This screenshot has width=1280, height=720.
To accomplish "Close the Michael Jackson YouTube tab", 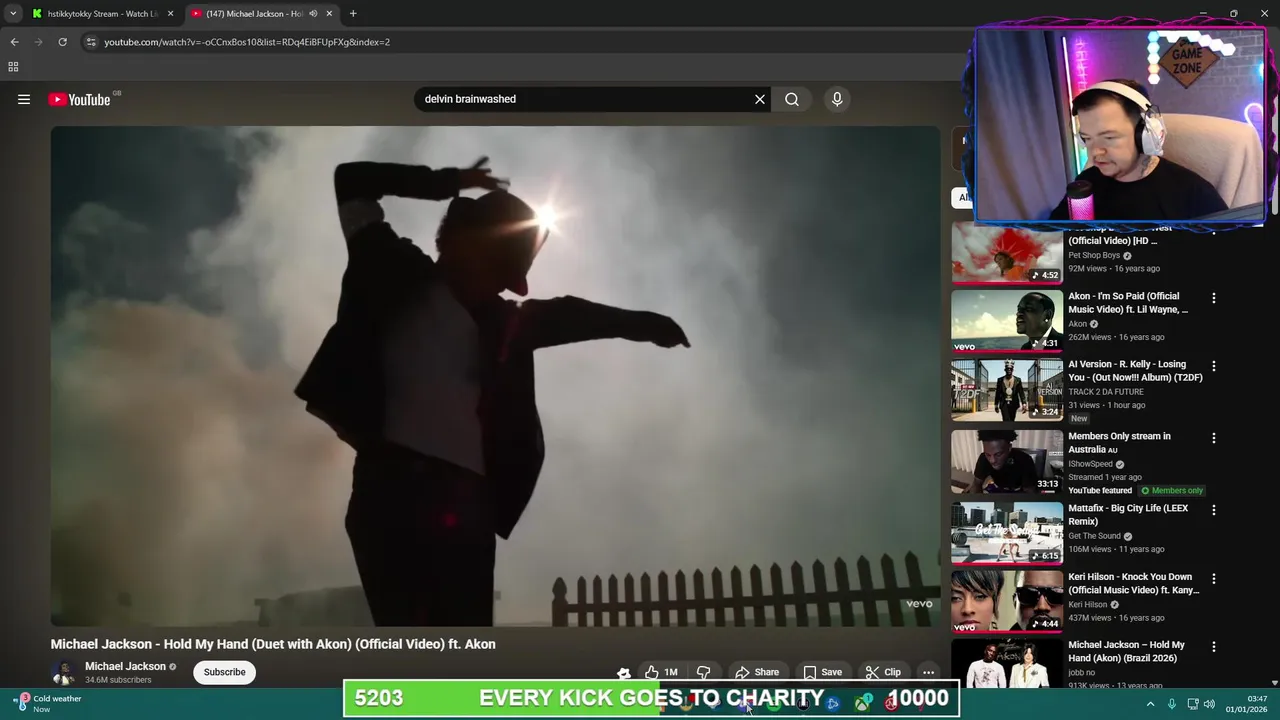I will tap(329, 14).
